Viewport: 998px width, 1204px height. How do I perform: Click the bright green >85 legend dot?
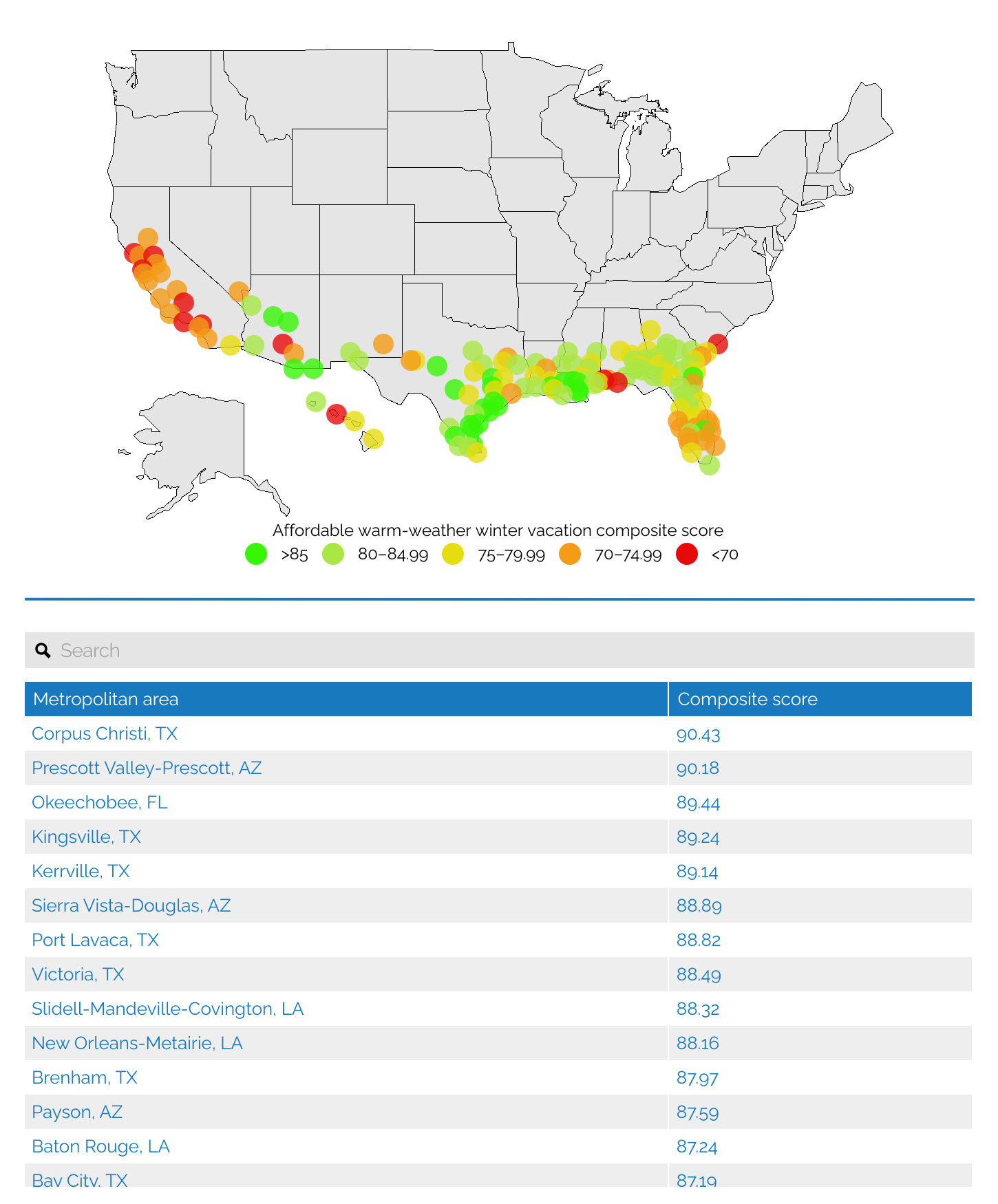[x=256, y=554]
